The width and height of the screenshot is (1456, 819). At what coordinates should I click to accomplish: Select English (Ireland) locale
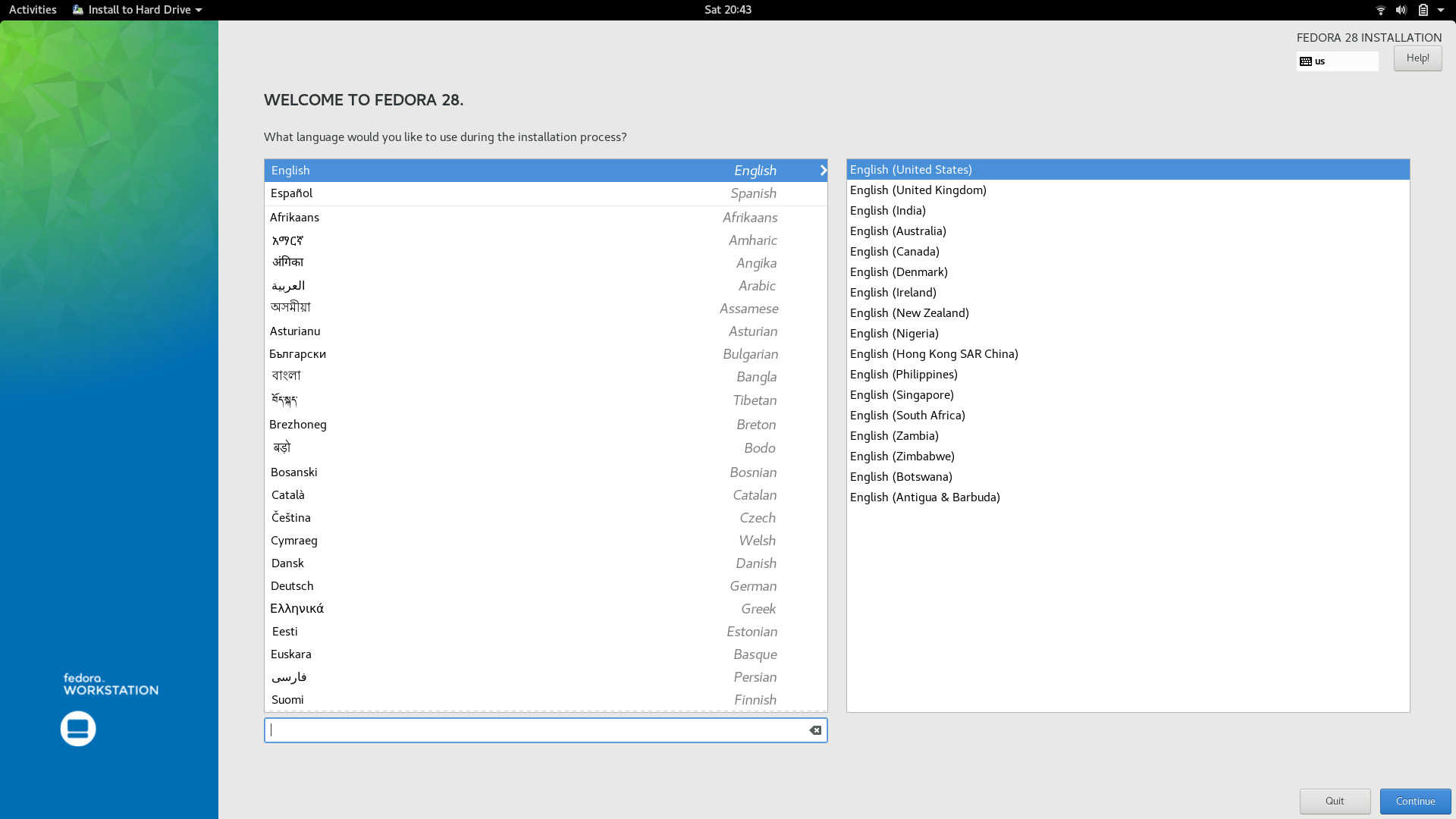(x=1128, y=293)
